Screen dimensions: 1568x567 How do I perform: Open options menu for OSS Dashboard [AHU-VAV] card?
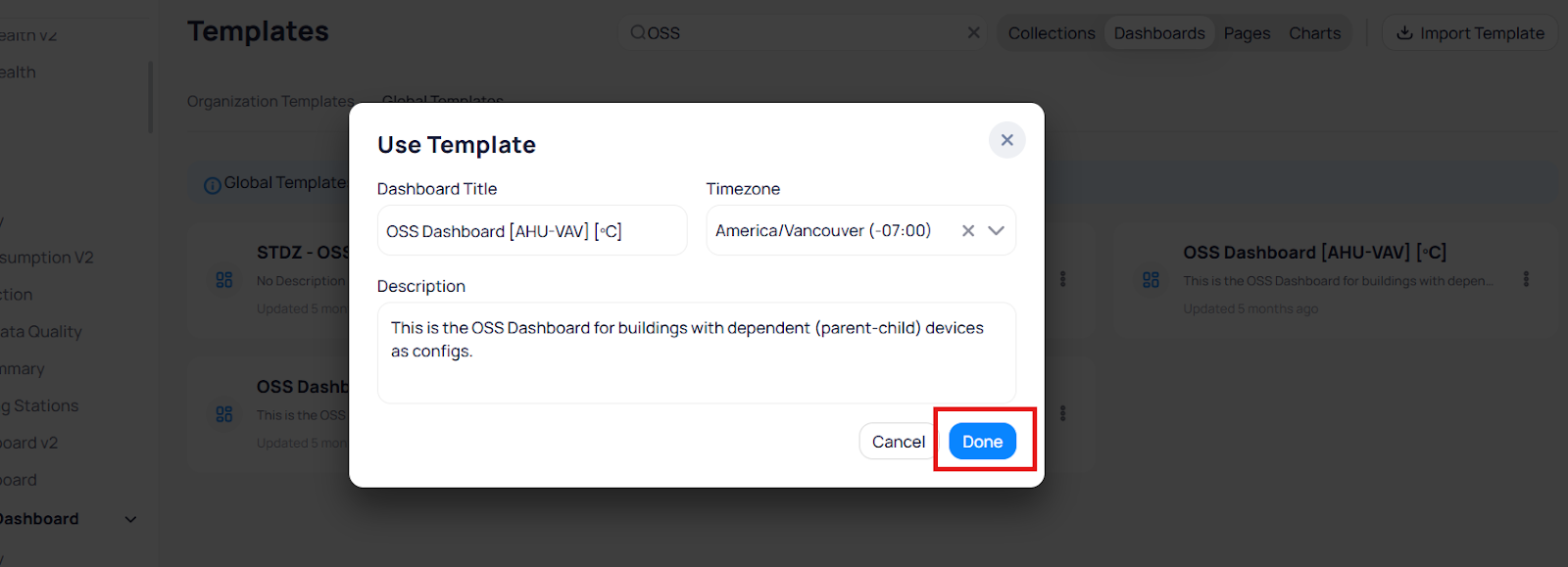coord(1525,279)
